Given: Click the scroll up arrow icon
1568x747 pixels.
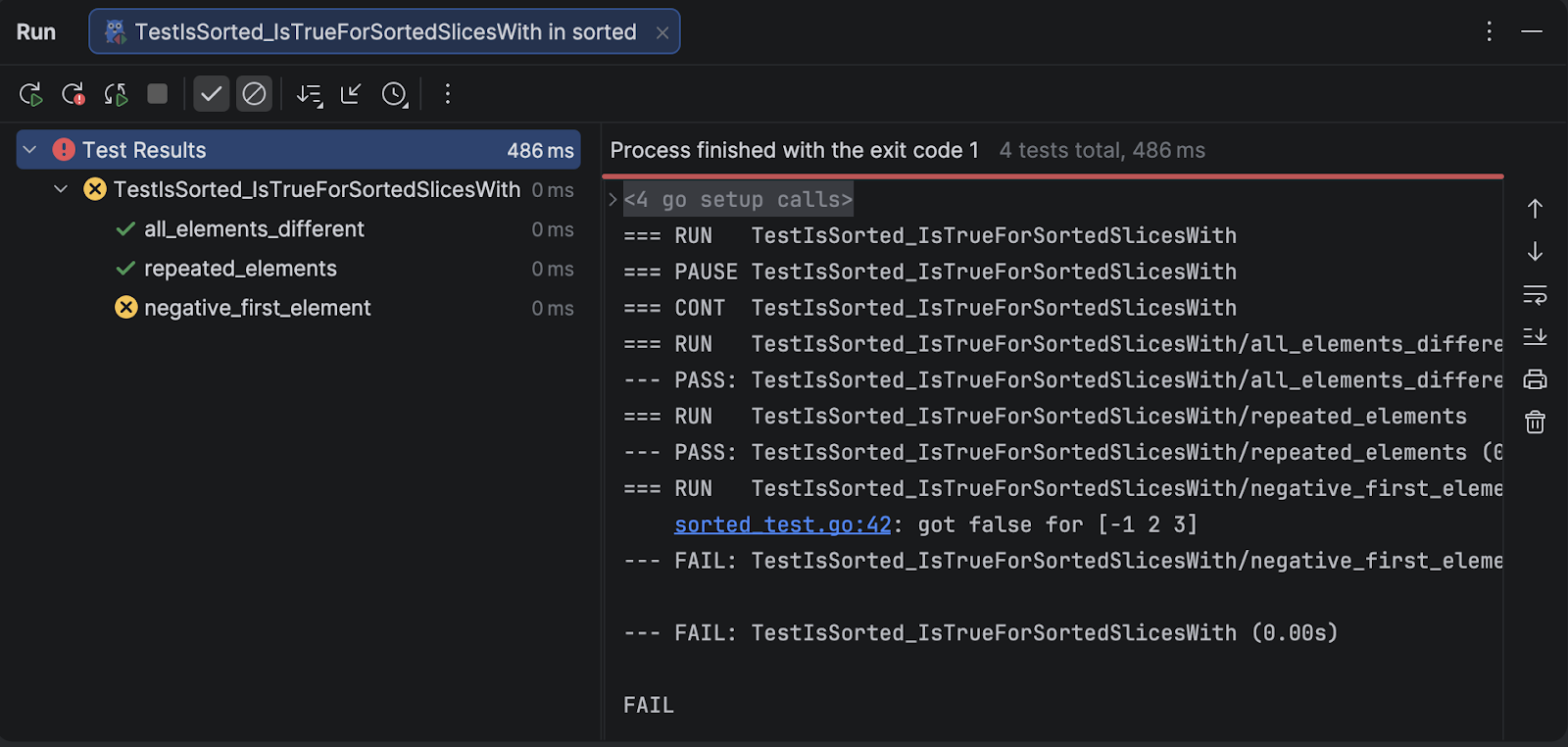Looking at the screenshot, I should pos(1535,209).
